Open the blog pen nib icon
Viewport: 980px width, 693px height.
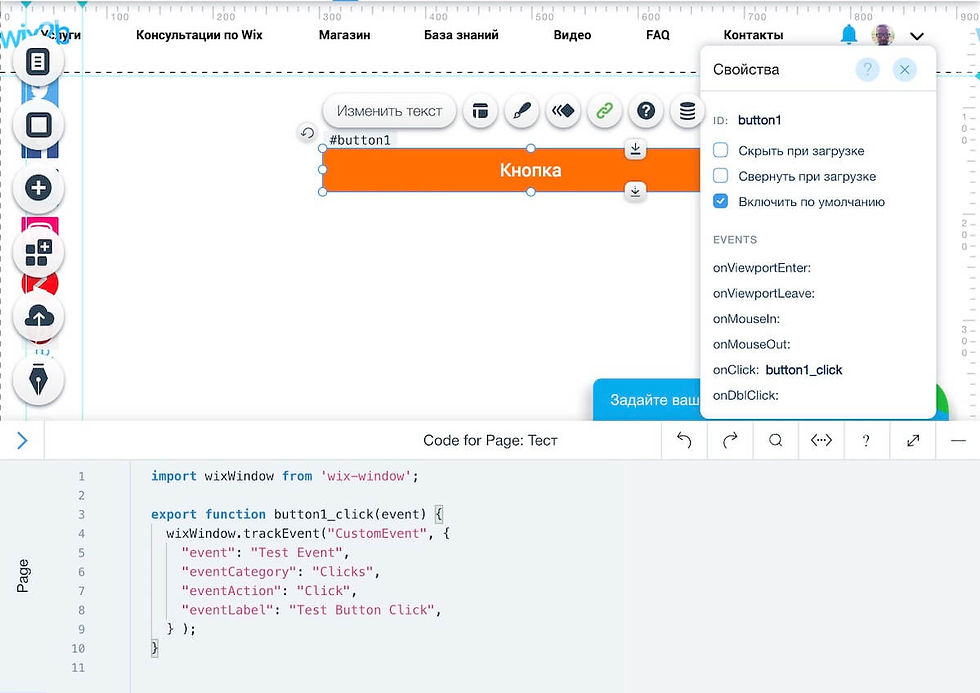tap(38, 380)
